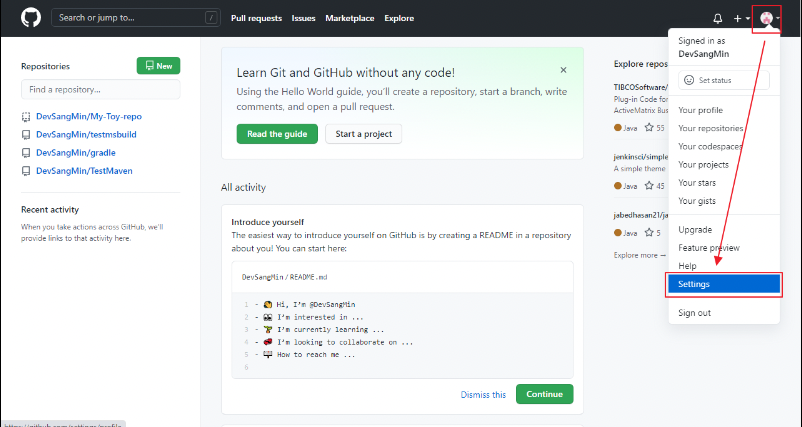Click the star icon showing 45

click(649, 186)
